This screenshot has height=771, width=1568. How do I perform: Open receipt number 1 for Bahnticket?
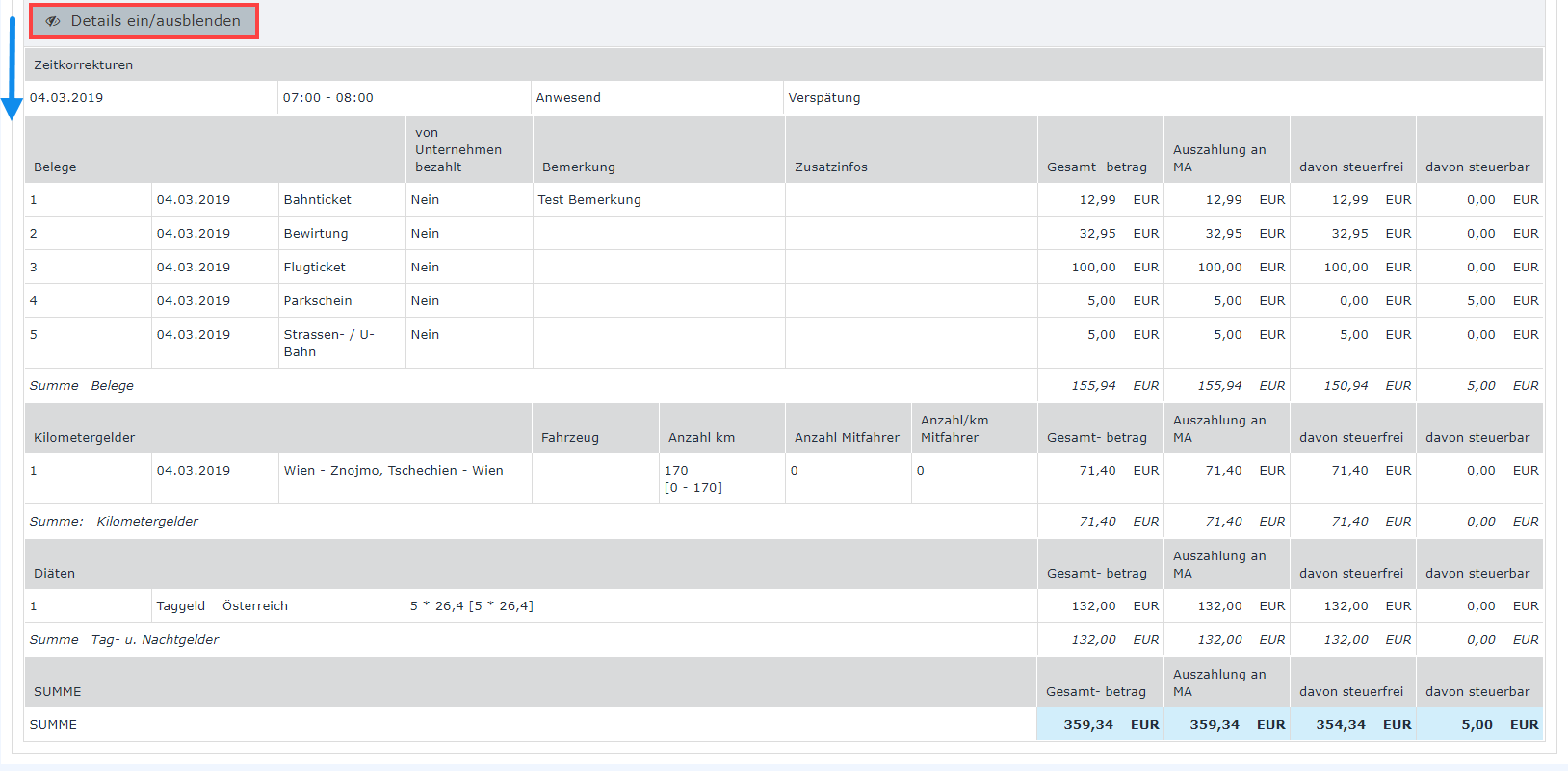tap(34, 200)
